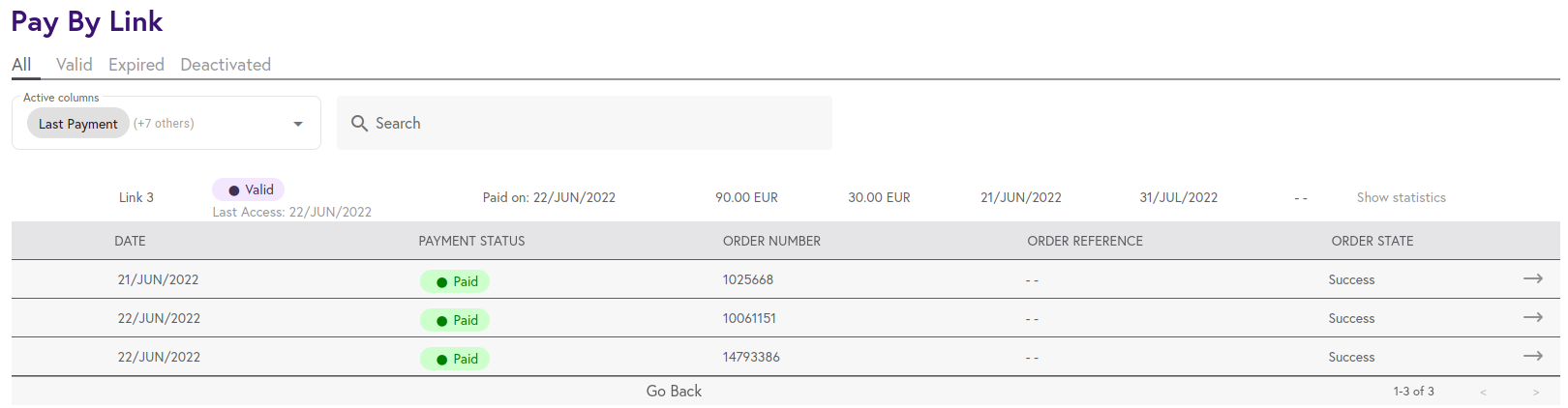Viewport: 1568px width, 408px height.
Task: Select the Last Payment column chip
Action: click(78, 124)
